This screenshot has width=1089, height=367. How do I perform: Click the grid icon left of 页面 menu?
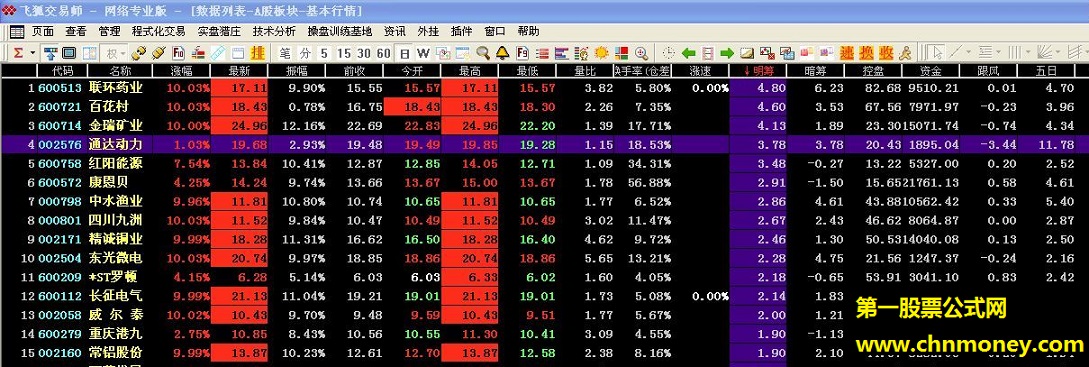pos(17,32)
